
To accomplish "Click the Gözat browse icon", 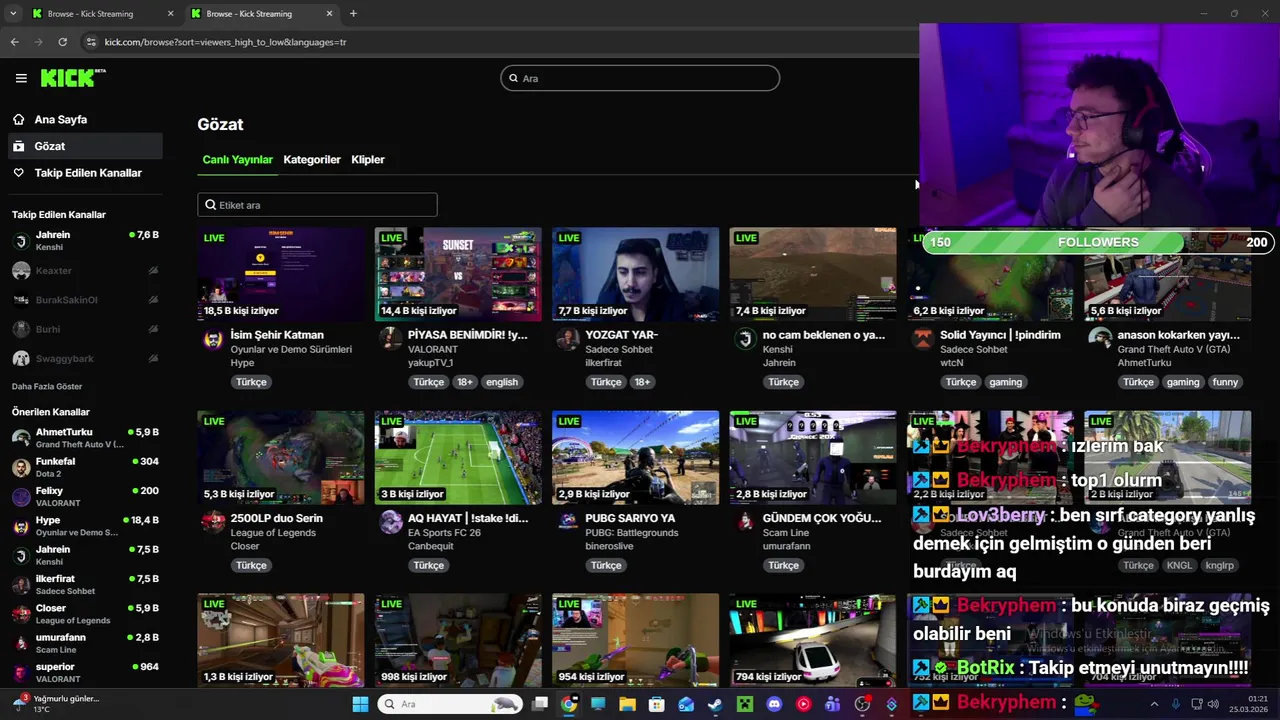I will coord(18,146).
